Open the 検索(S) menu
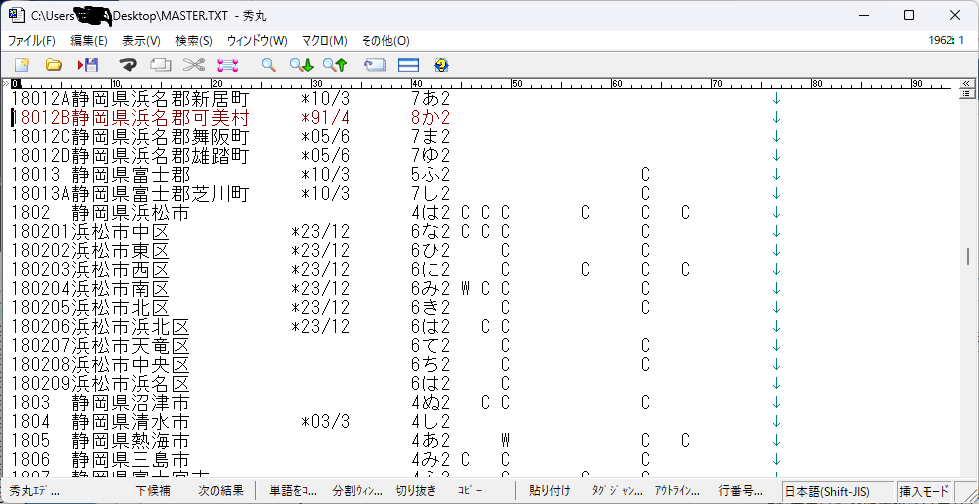 tap(193, 41)
